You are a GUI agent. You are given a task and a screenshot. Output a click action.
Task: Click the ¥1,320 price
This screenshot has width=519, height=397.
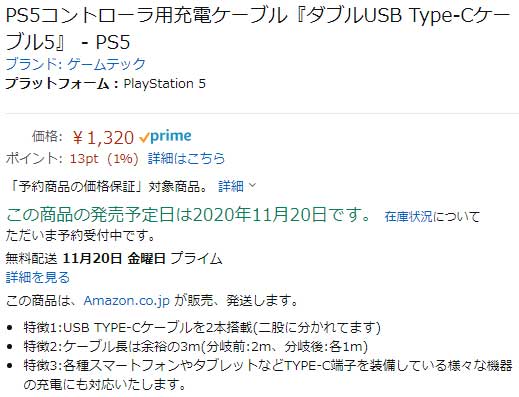point(103,137)
